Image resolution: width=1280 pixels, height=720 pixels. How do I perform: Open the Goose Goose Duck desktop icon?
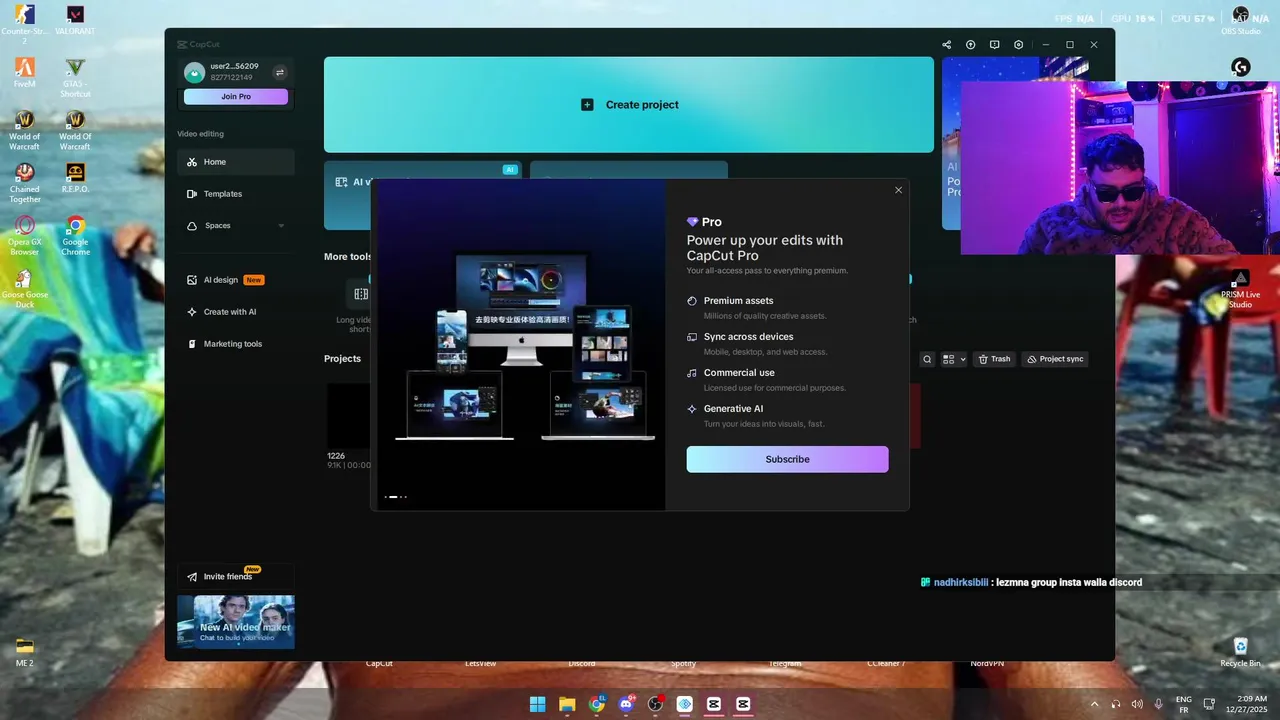pos(25,288)
